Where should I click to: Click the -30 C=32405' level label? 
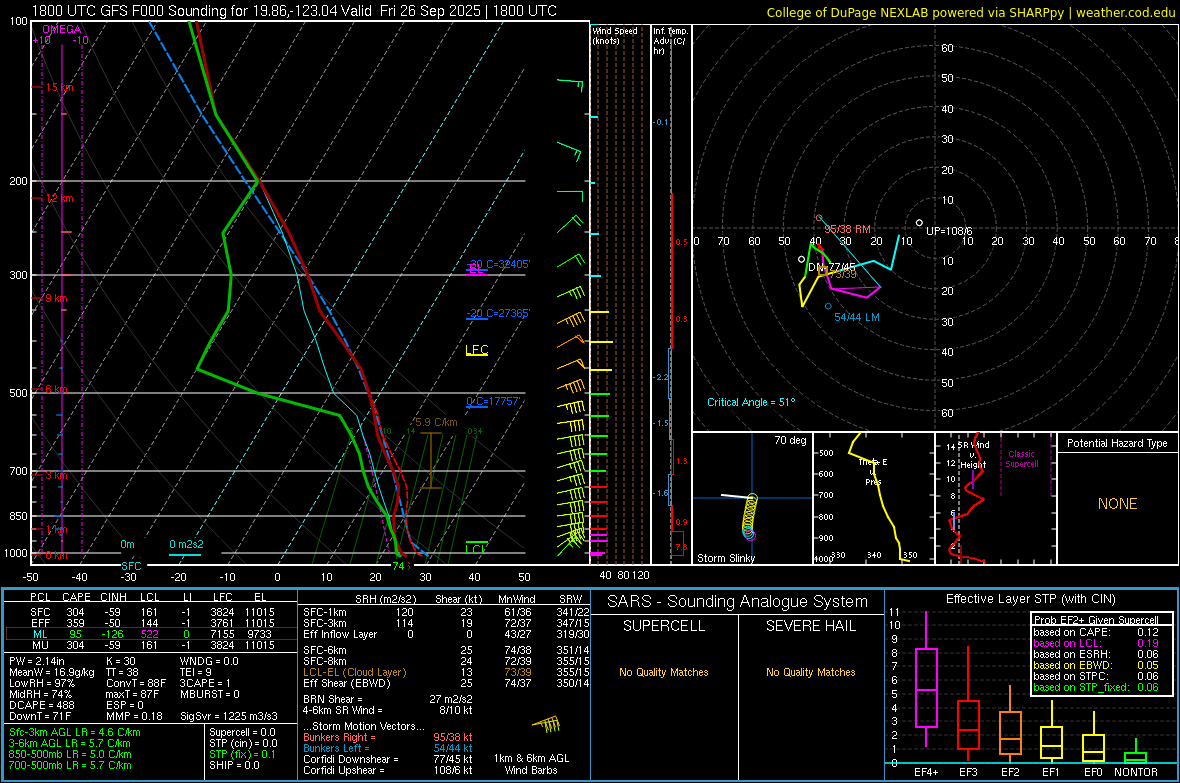498,264
